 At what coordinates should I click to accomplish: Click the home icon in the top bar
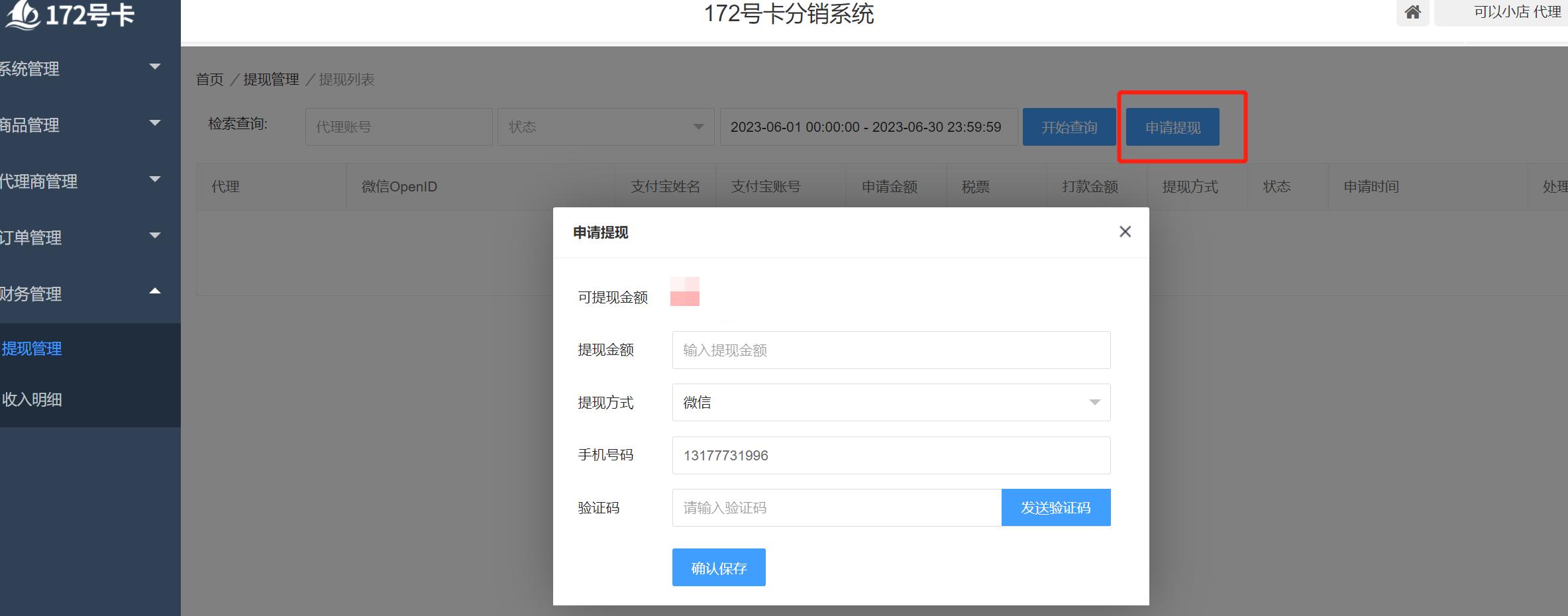pyautogui.click(x=1413, y=13)
